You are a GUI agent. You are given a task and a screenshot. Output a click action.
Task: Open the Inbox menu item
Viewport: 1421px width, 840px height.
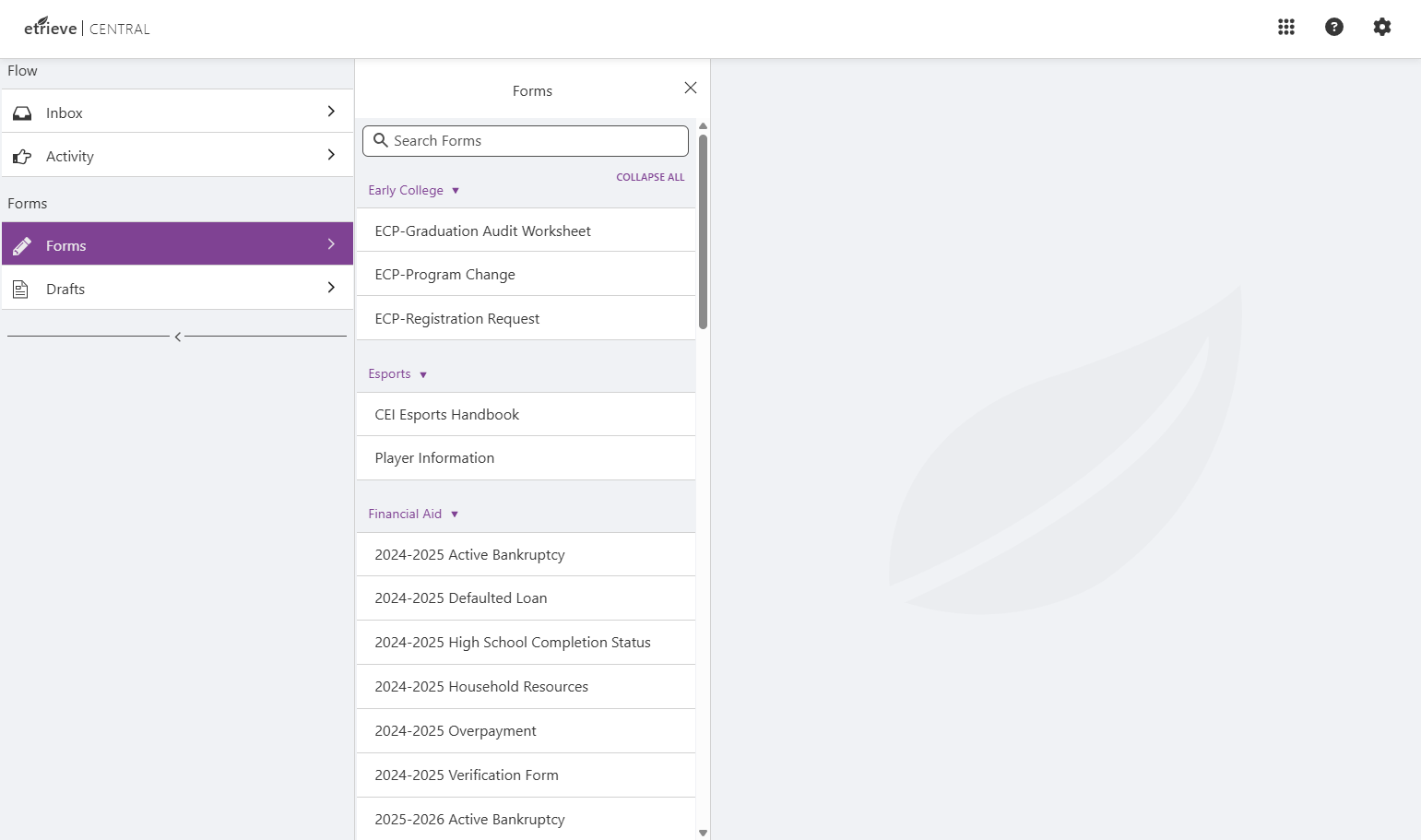tap(177, 112)
